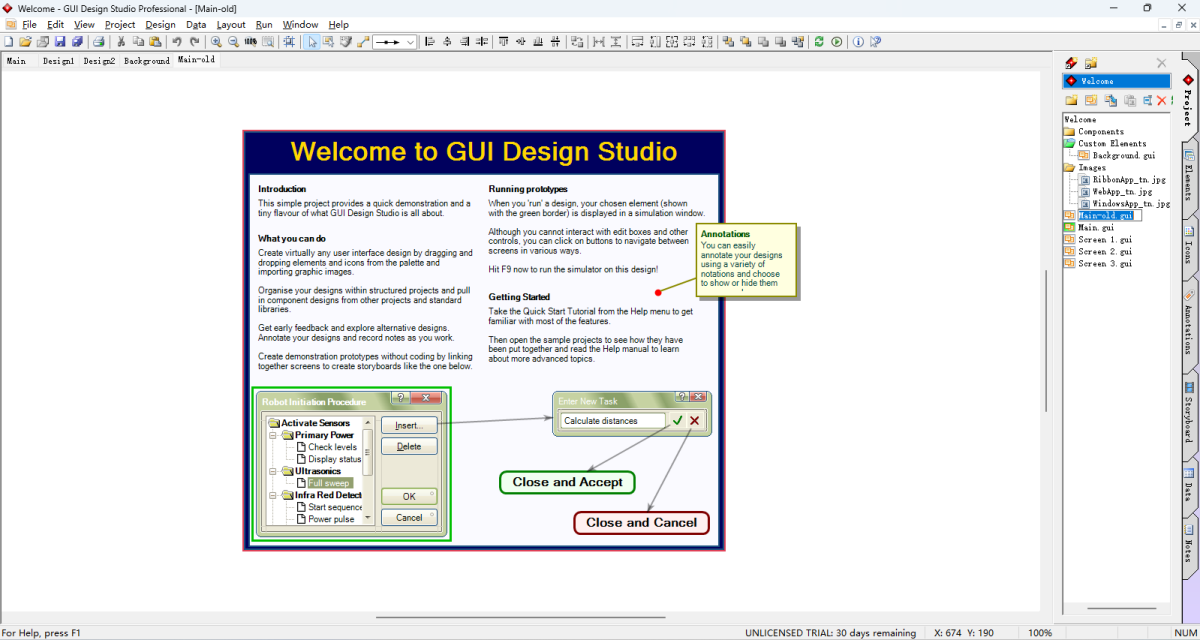Click the red Delete X in project panel
This screenshot has height=640, width=1200.
[1161, 101]
